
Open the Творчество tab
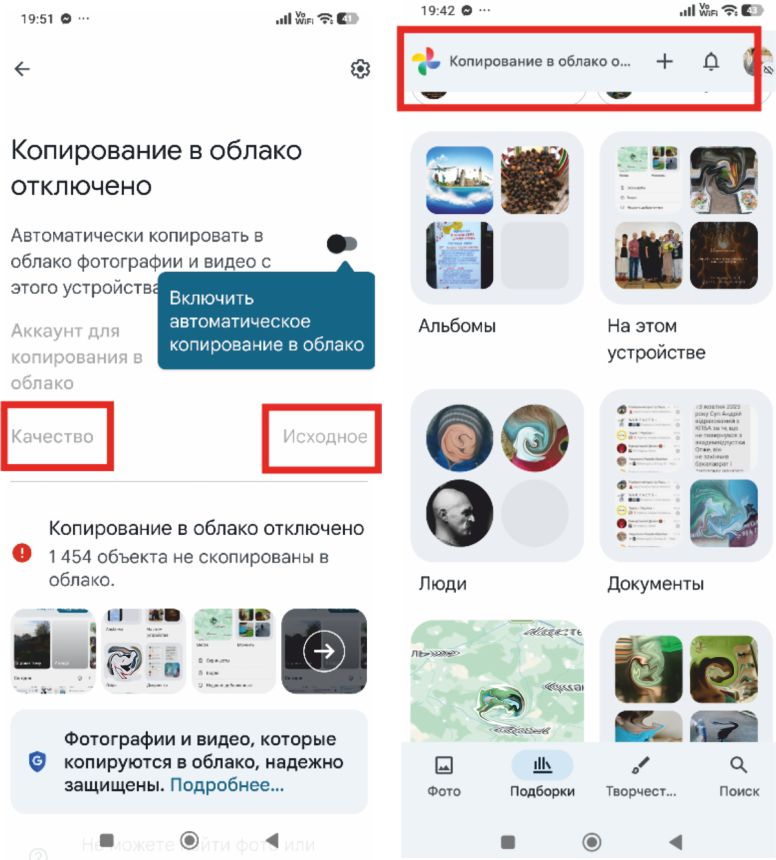click(x=641, y=776)
